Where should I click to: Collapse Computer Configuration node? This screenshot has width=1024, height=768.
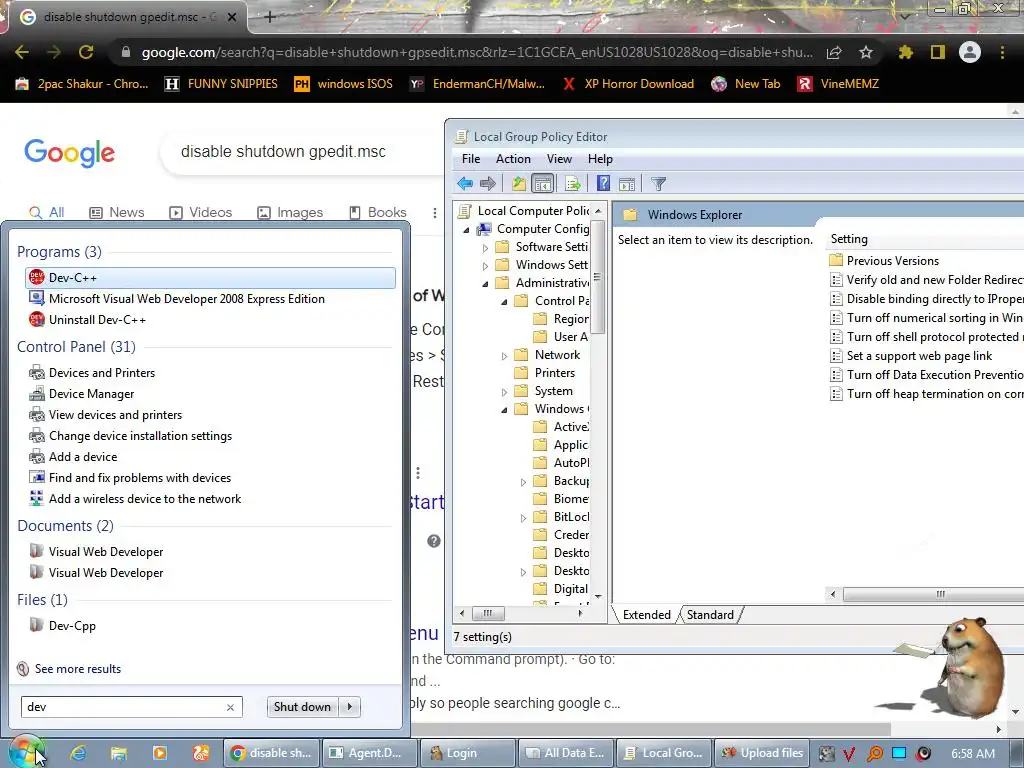pyautogui.click(x=466, y=230)
